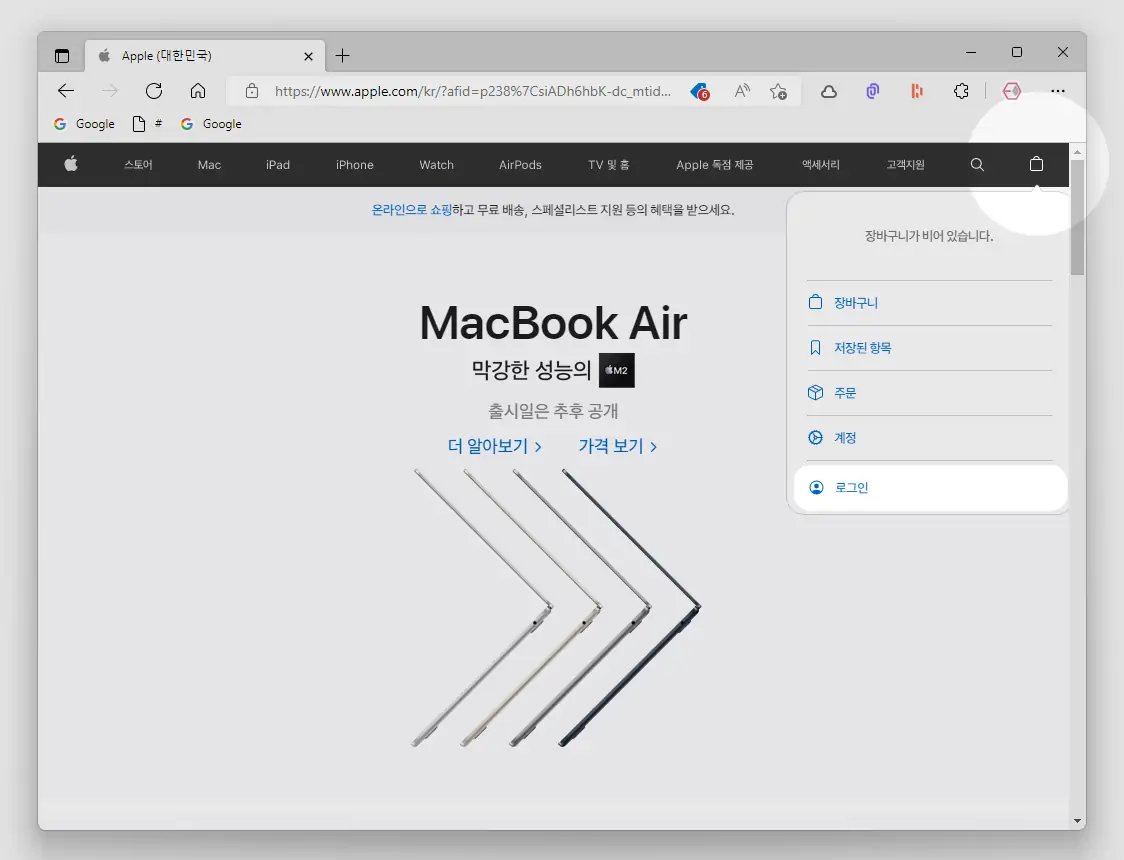Open the tab actions menu button

click(62, 56)
